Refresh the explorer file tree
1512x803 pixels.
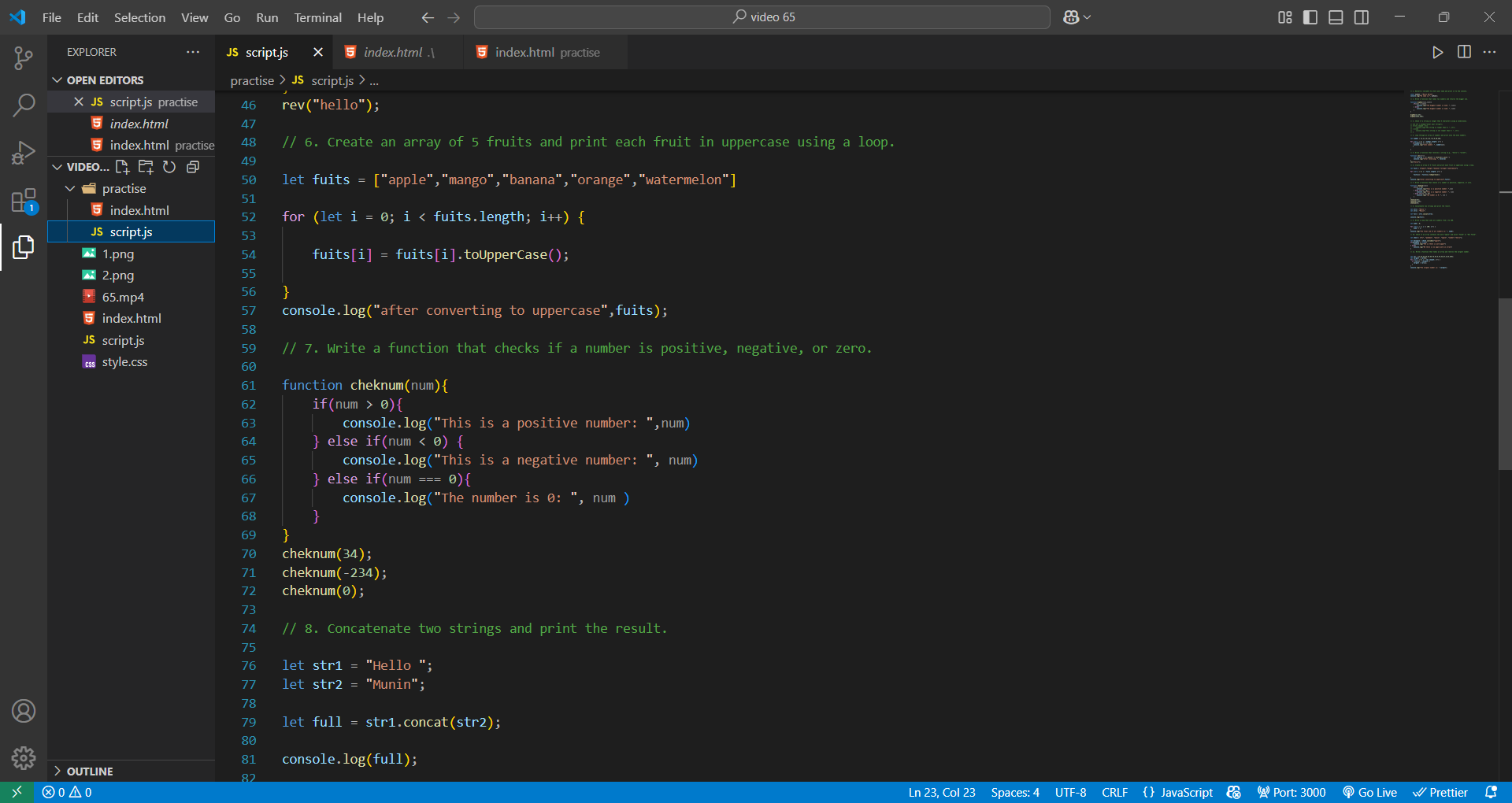tap(169, 167)
